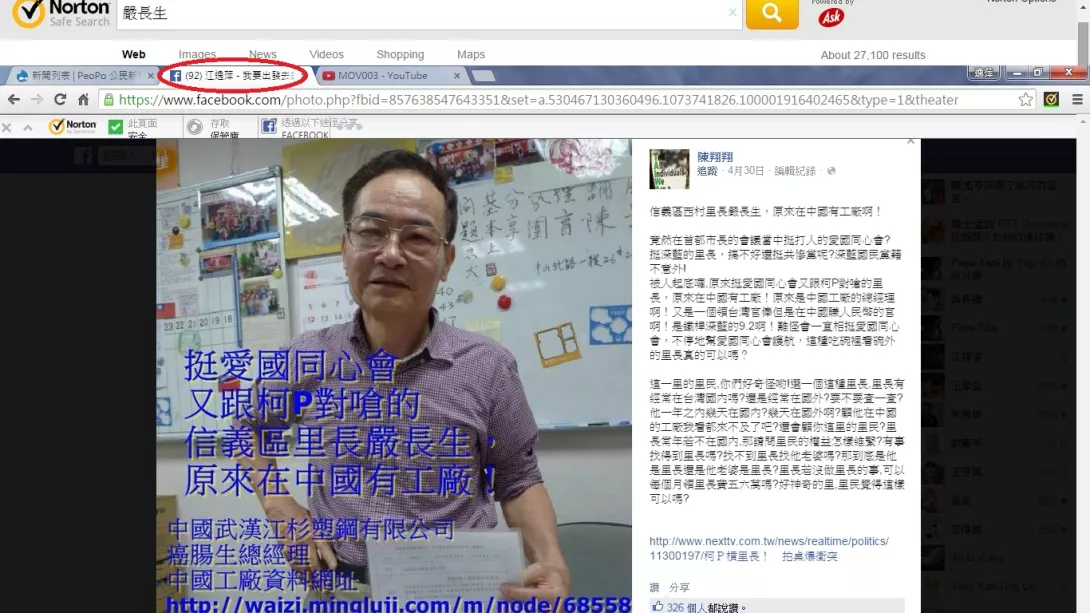Image resolution: width=1090 pixels, height=613 pixels.
Task: Open Images search results tab
Action: pos(197,54)
